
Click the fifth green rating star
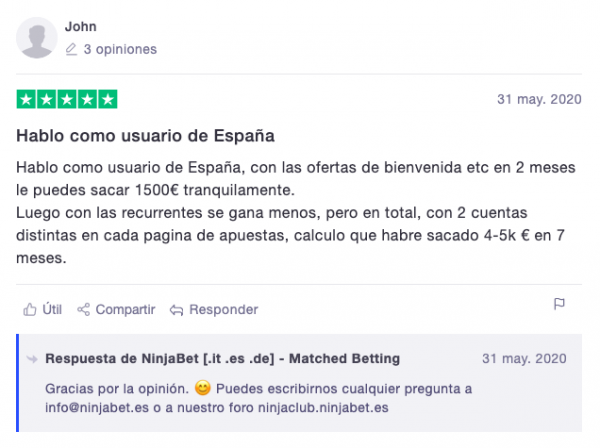pyautogui.click(x=108, y=99)
